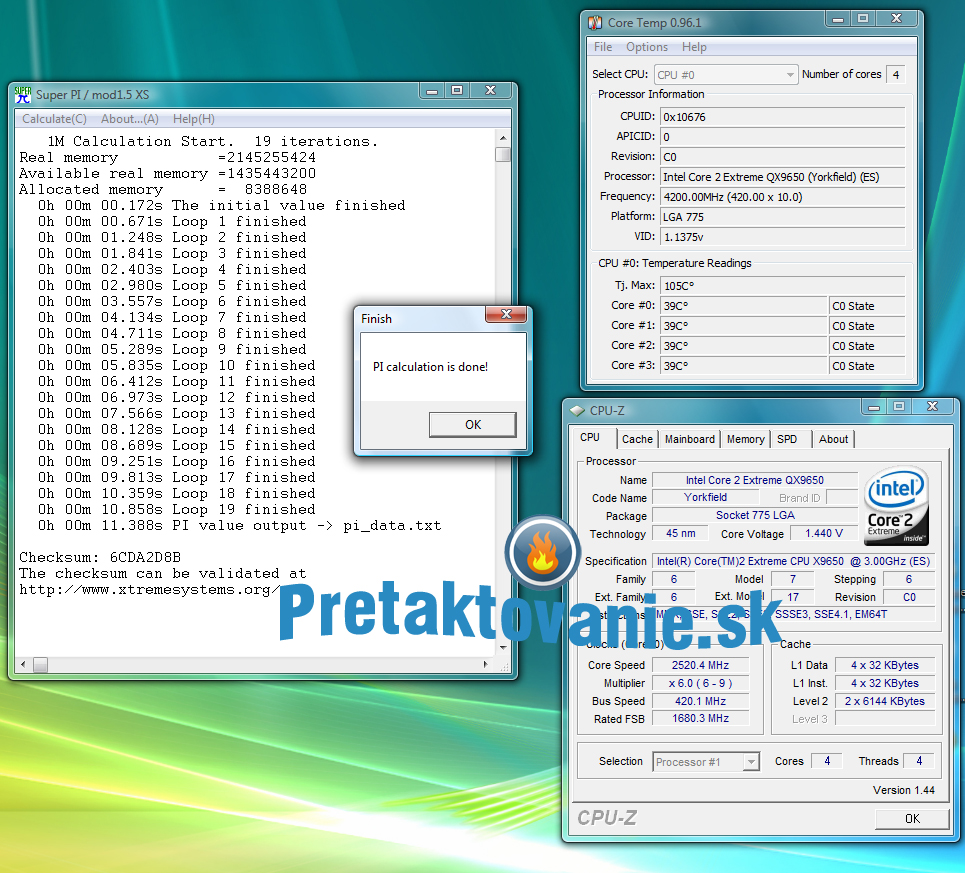Open the Help menu in Core Temp
965x873 pixels.
(x=694, y=47)
